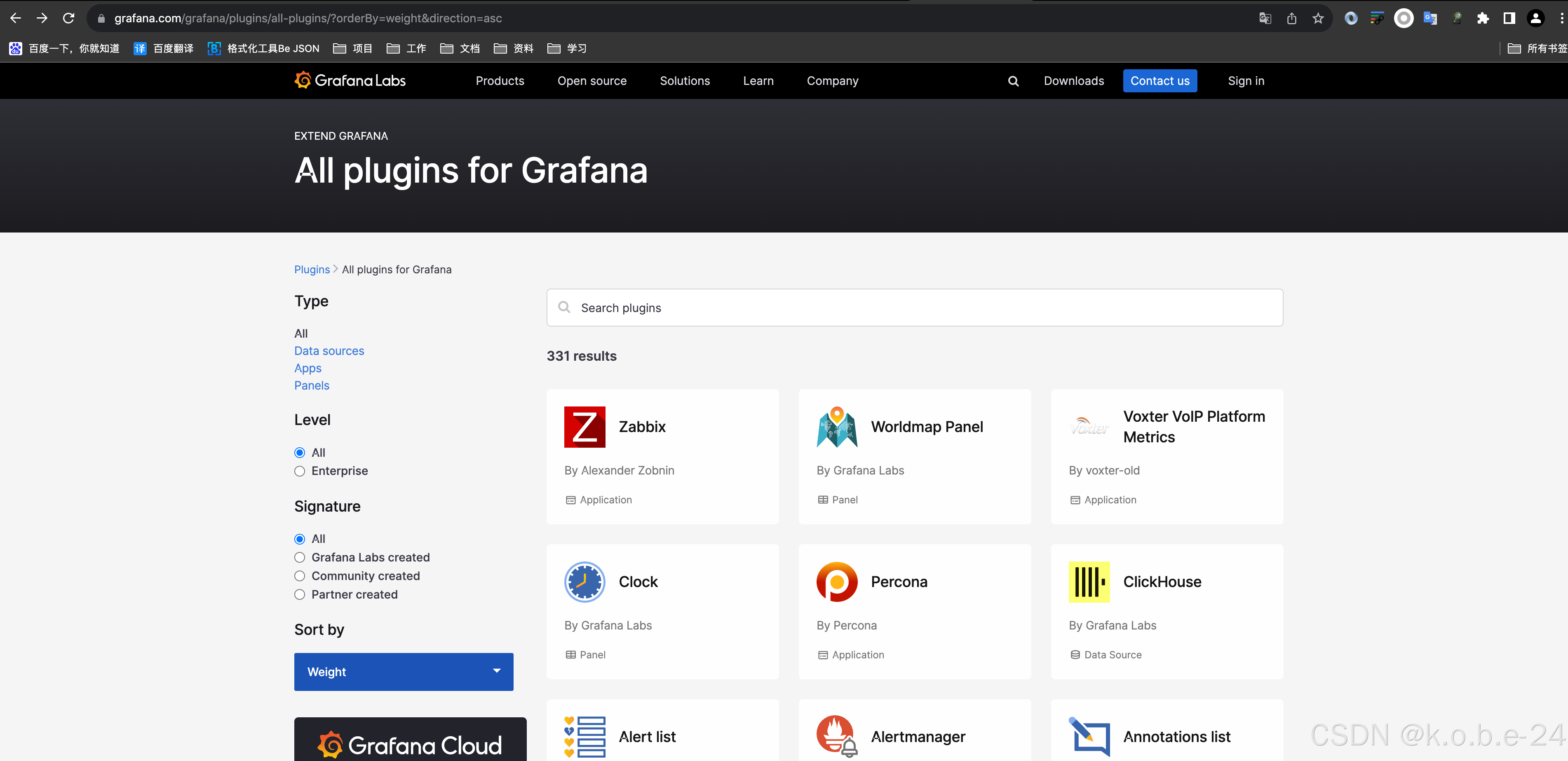Open the Solutions menu

pos(685,81)
